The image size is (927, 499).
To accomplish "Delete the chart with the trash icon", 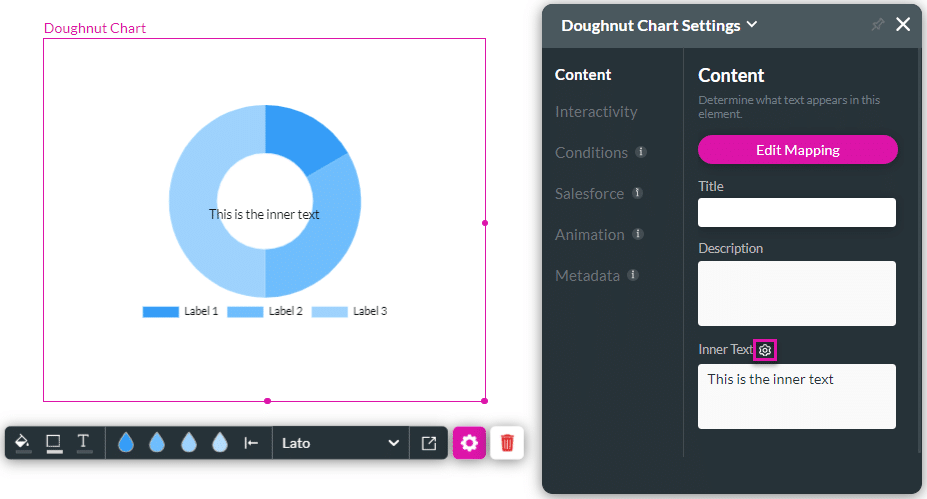I will pyautogui.click(x=507, y=443).
